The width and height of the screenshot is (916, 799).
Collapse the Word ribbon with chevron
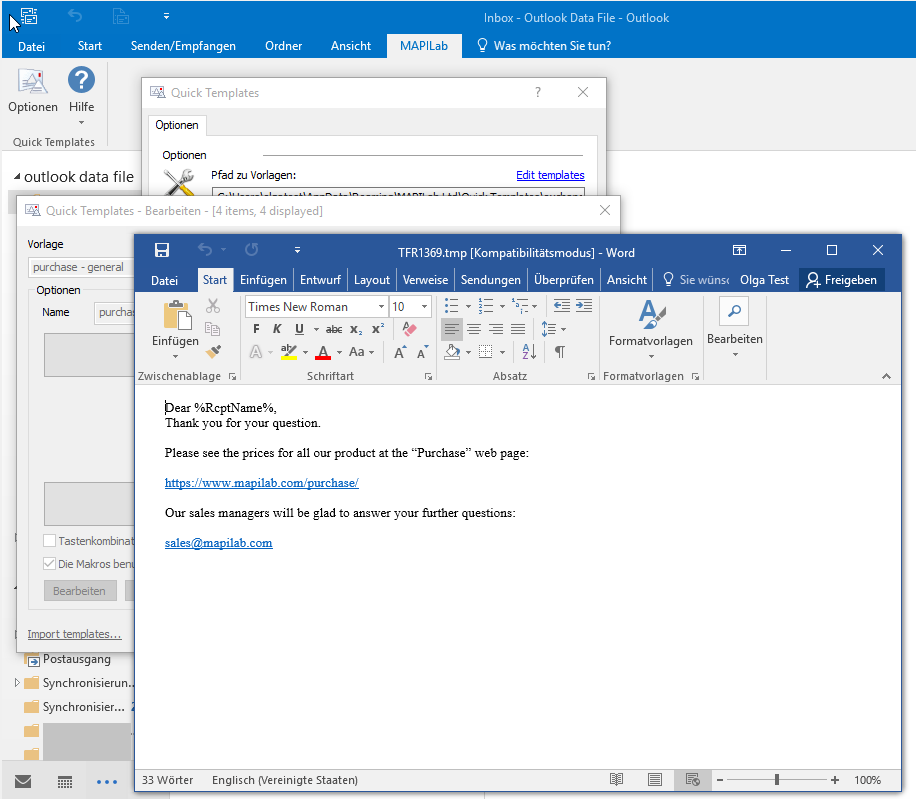[x=886, y=376]
